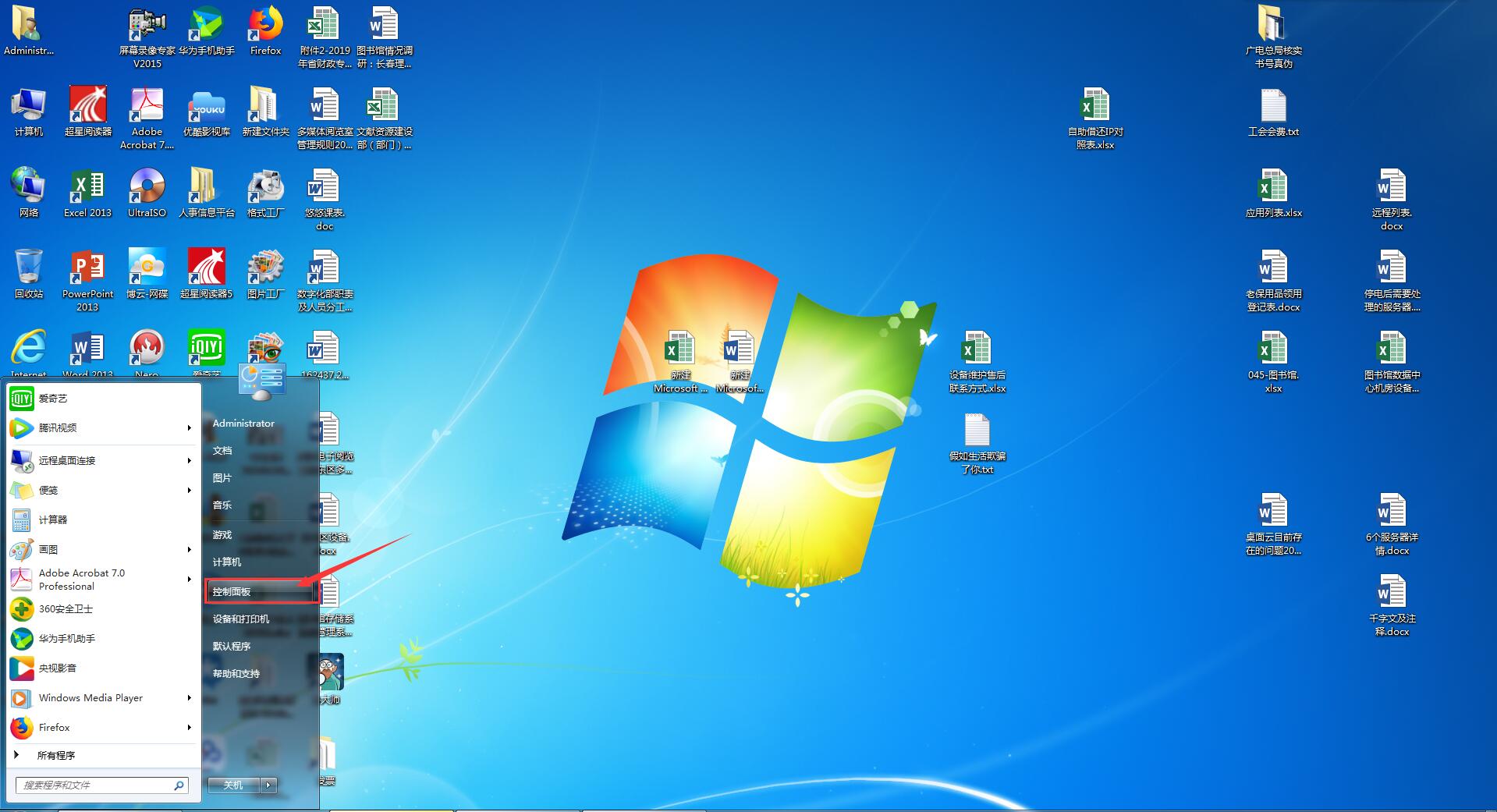Open 文档 in the Start menu right pane
Viewport: 1497px width, 812px height.
[261, 451]
